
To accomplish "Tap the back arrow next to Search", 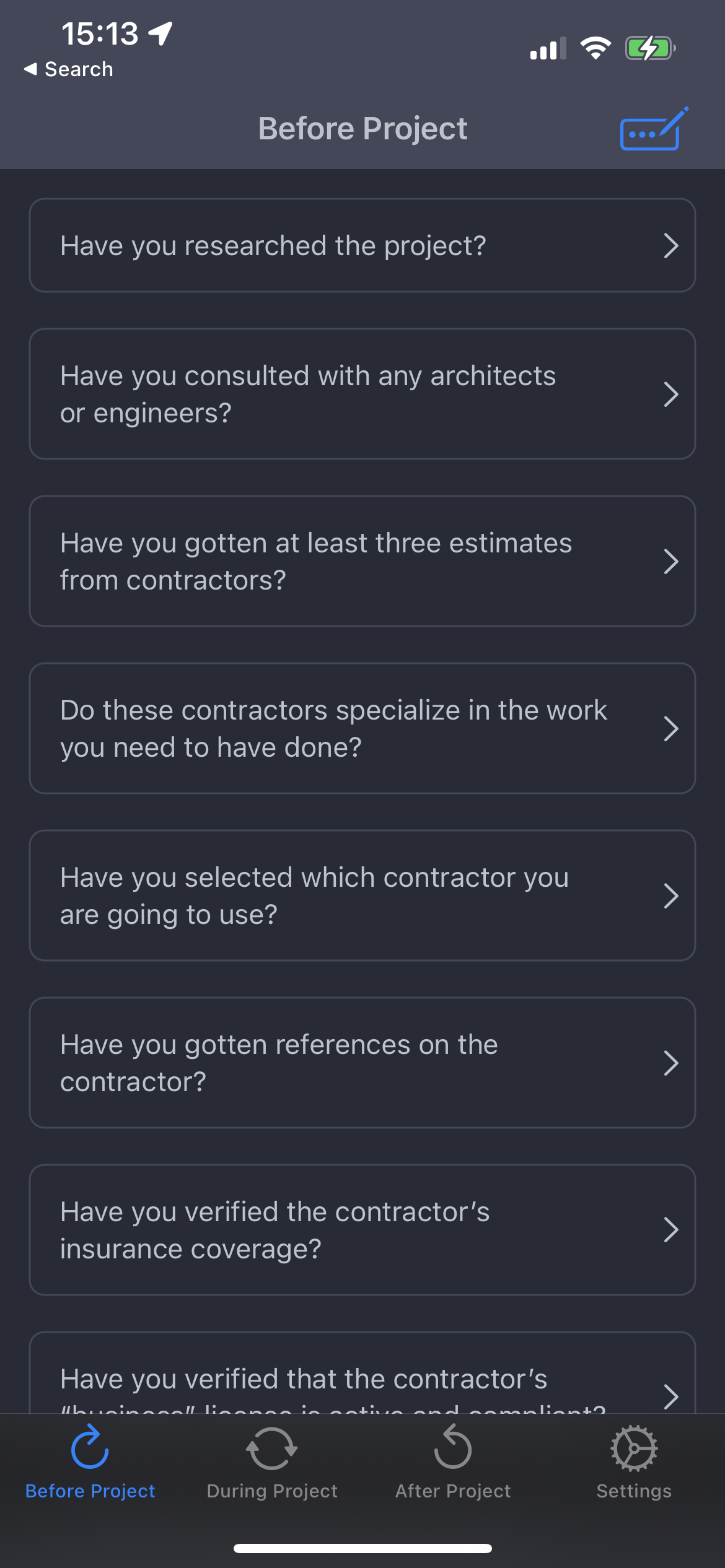I will tap(30, 69).
